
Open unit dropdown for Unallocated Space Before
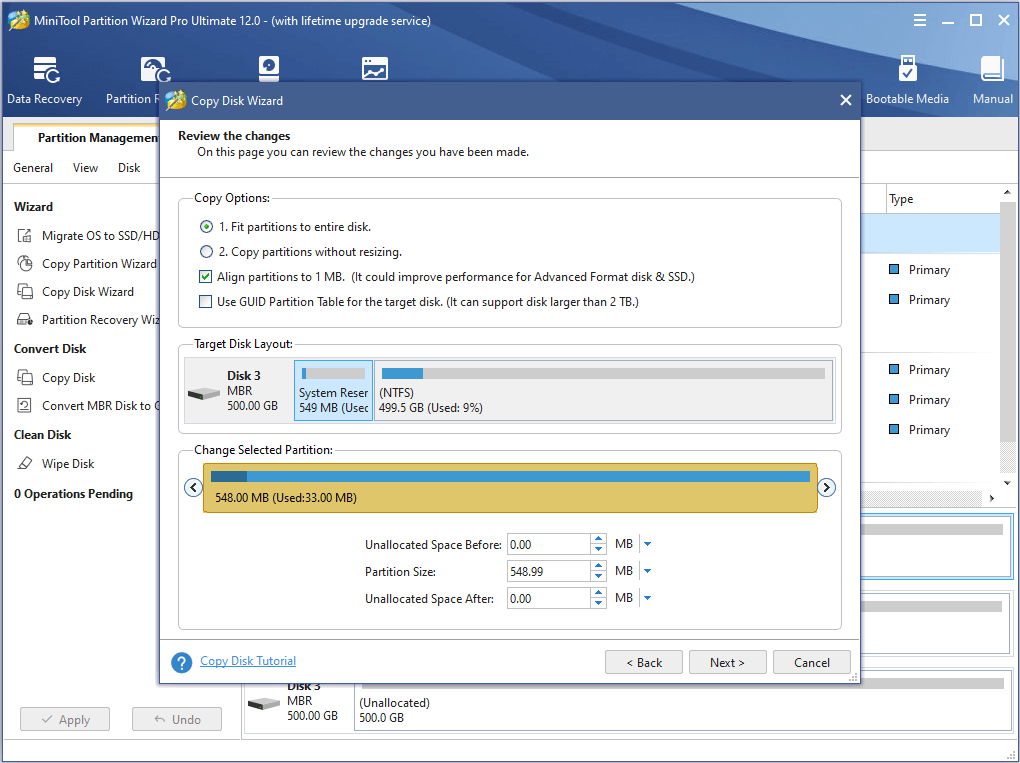point(647,544)
